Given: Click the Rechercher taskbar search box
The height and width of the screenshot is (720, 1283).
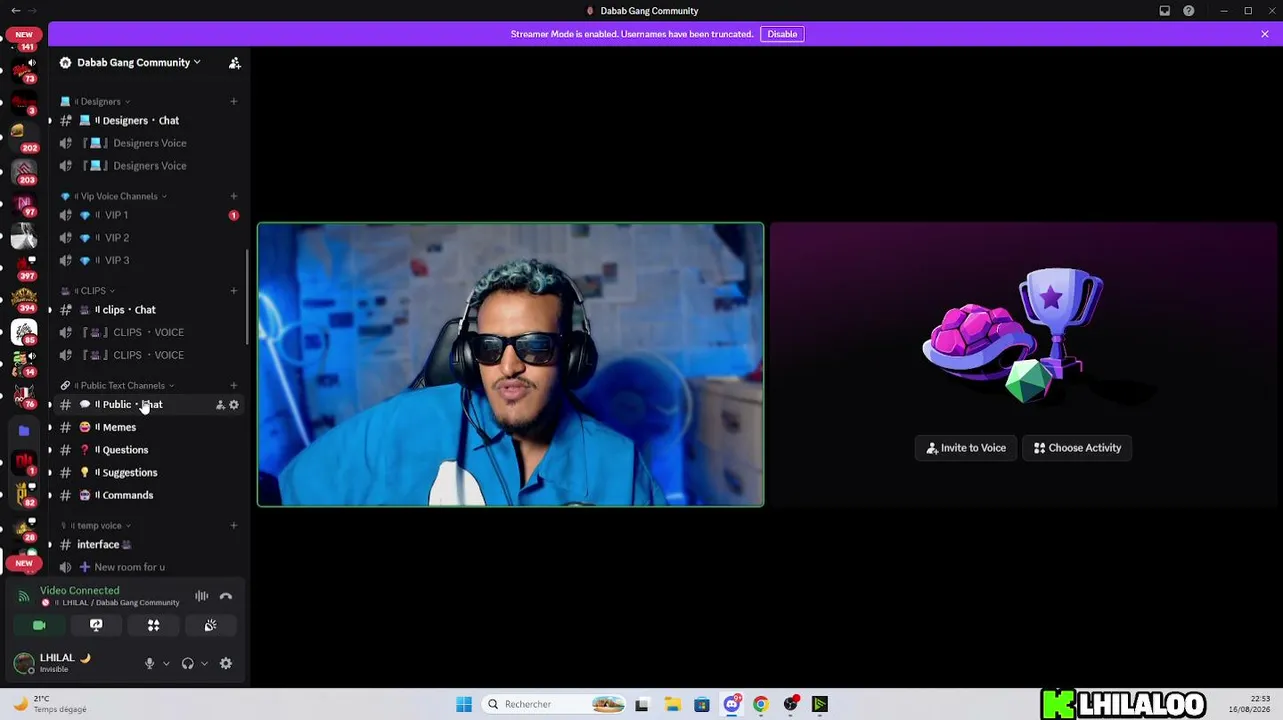Looking at the screenshot, I should pos(556,704).
